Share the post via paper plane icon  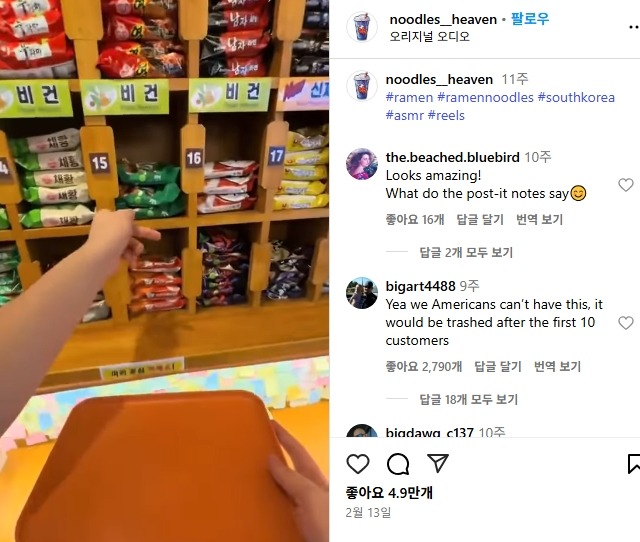tap(438, 463)
